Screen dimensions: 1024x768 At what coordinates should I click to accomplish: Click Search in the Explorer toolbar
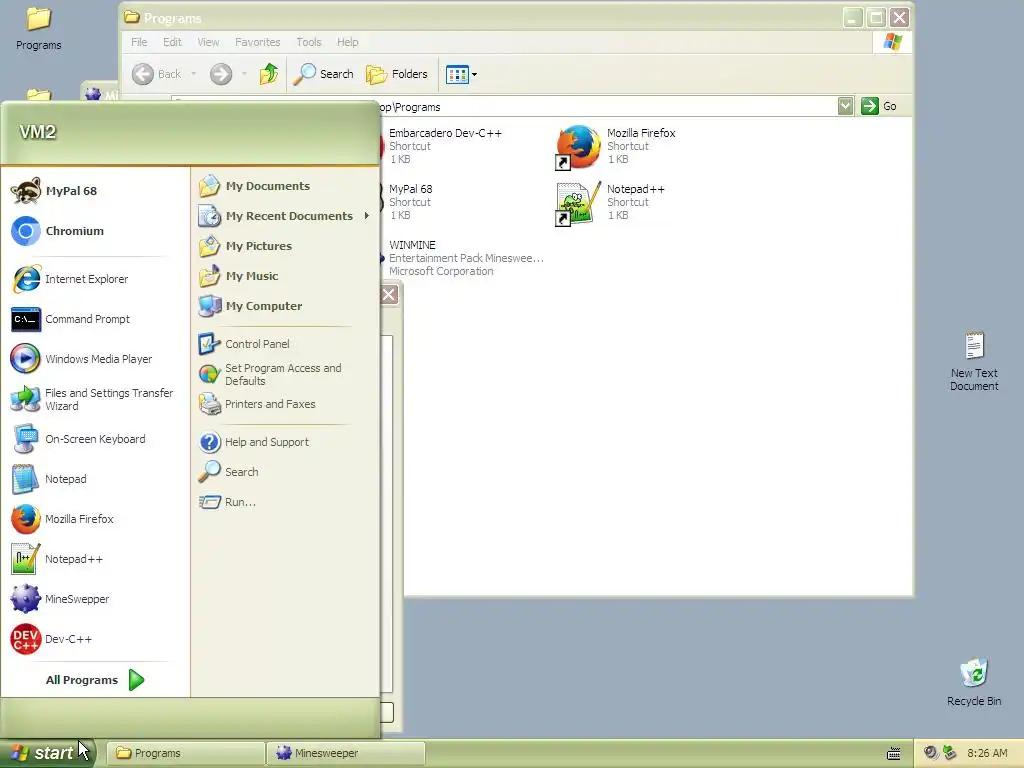click(x=323, y=74)
